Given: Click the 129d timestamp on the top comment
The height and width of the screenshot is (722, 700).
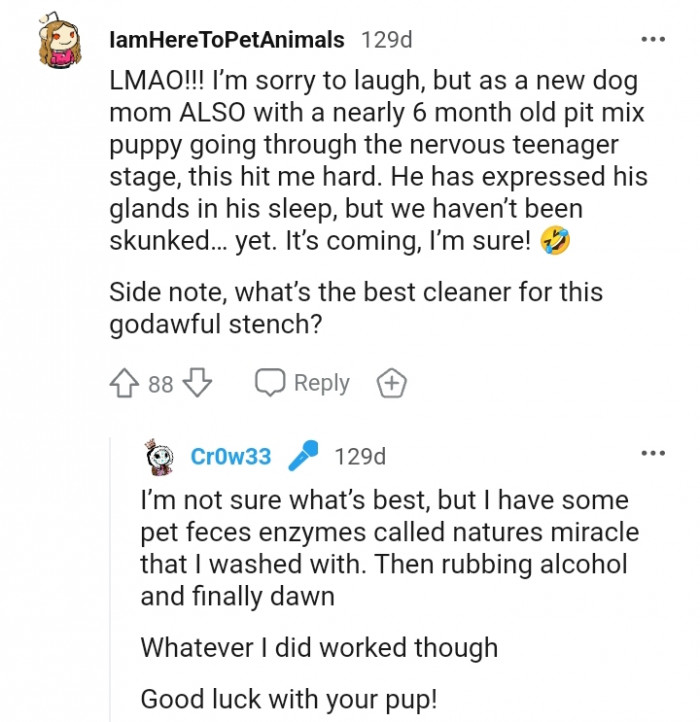Looking at the screenshot, I should [x=386, y=40].
